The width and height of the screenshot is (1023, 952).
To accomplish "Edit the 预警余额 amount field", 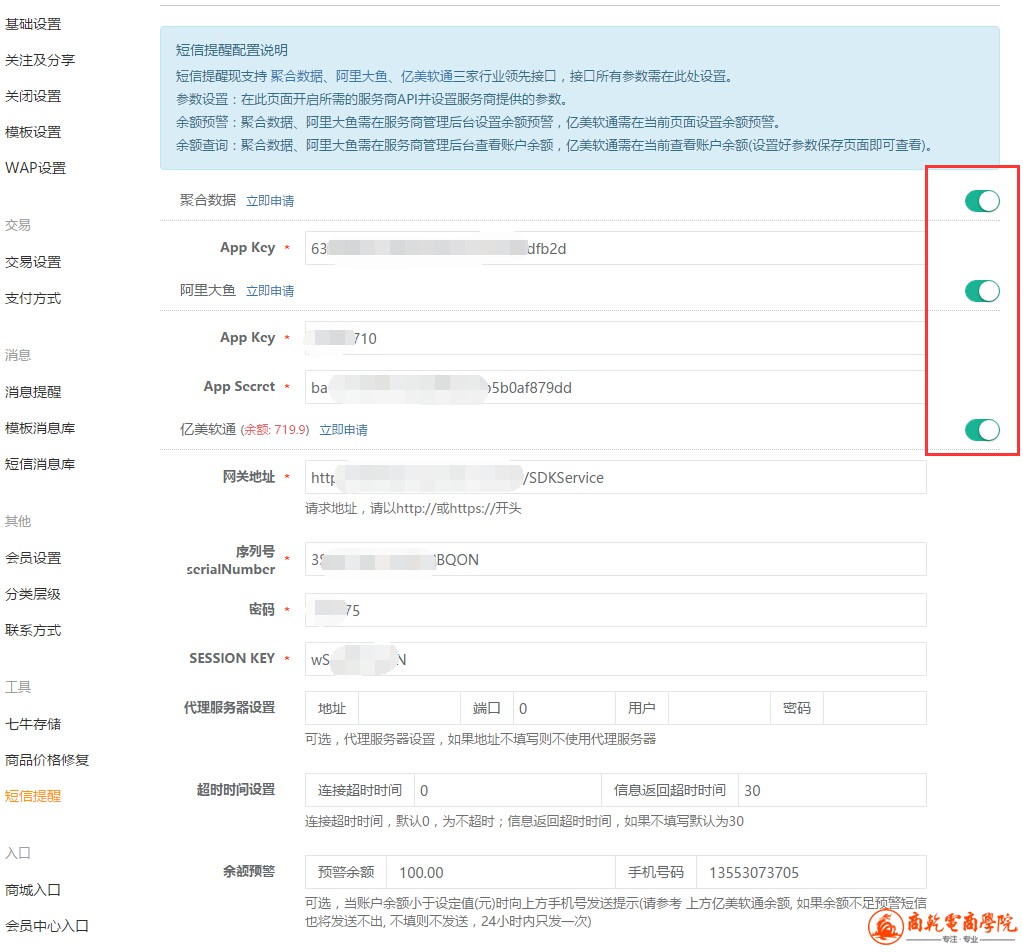I will click(499, 872).
